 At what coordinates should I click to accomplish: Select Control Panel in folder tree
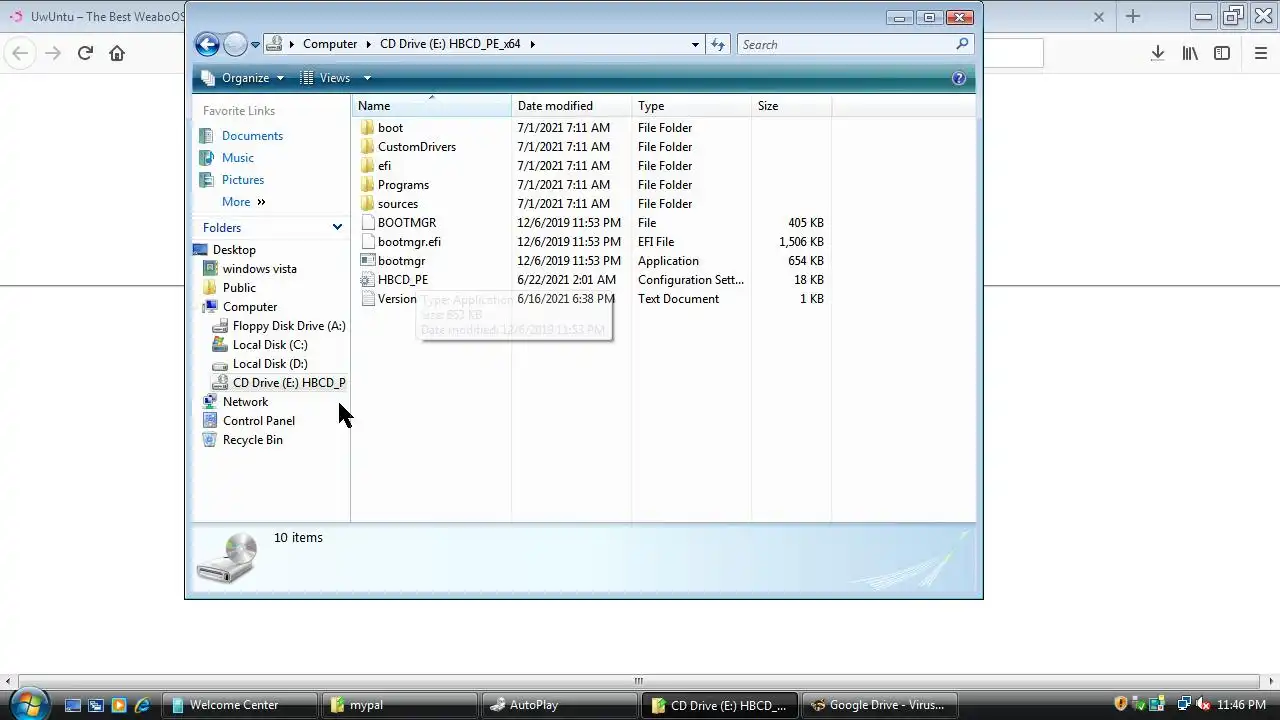point(259,421)
